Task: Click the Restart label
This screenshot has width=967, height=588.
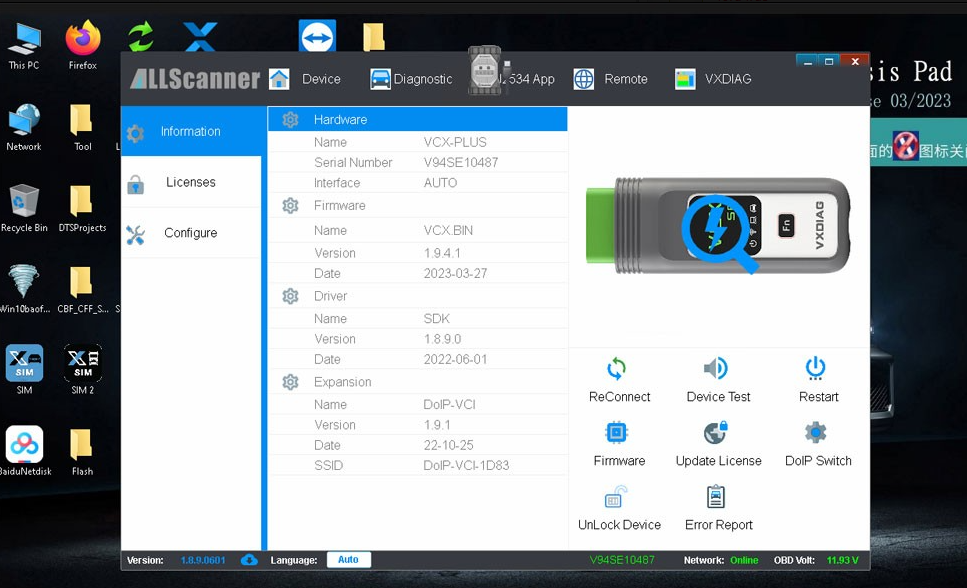Action: click(818, 397)
